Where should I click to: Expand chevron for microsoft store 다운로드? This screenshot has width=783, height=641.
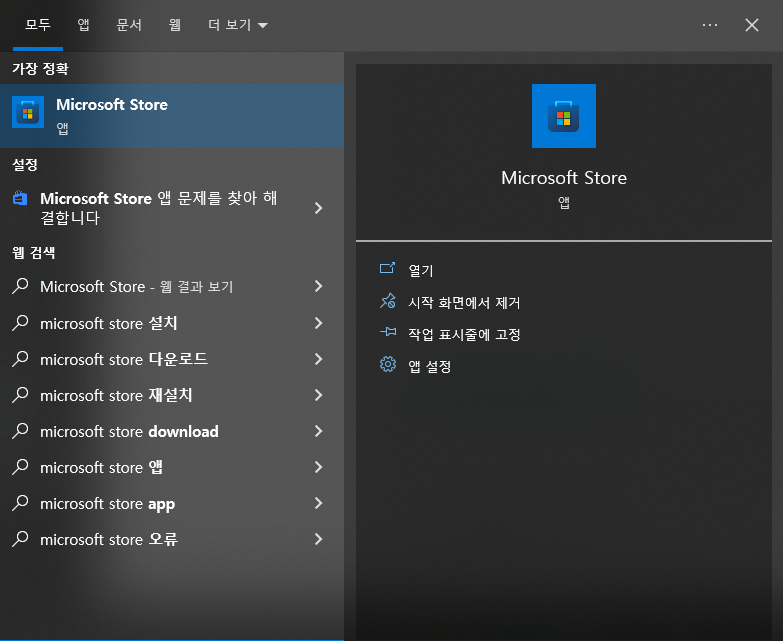tap(319, 359)
